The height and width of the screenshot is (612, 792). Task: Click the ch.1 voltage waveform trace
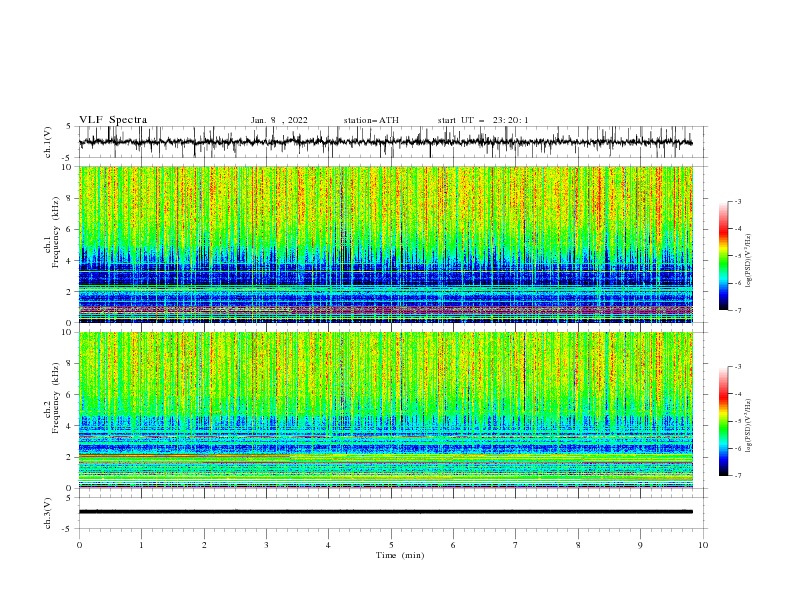pos(385,142)
